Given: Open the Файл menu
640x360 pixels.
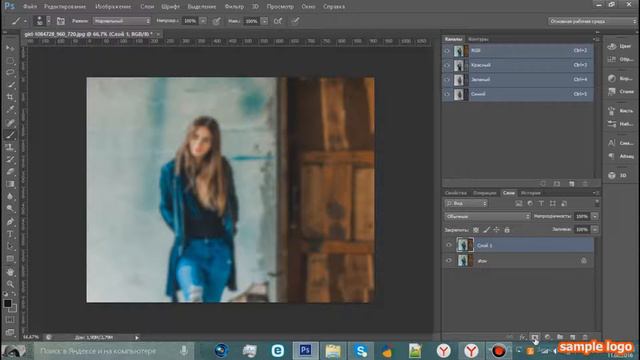Looking at the screenshot, I should click(x=30, y=7).
